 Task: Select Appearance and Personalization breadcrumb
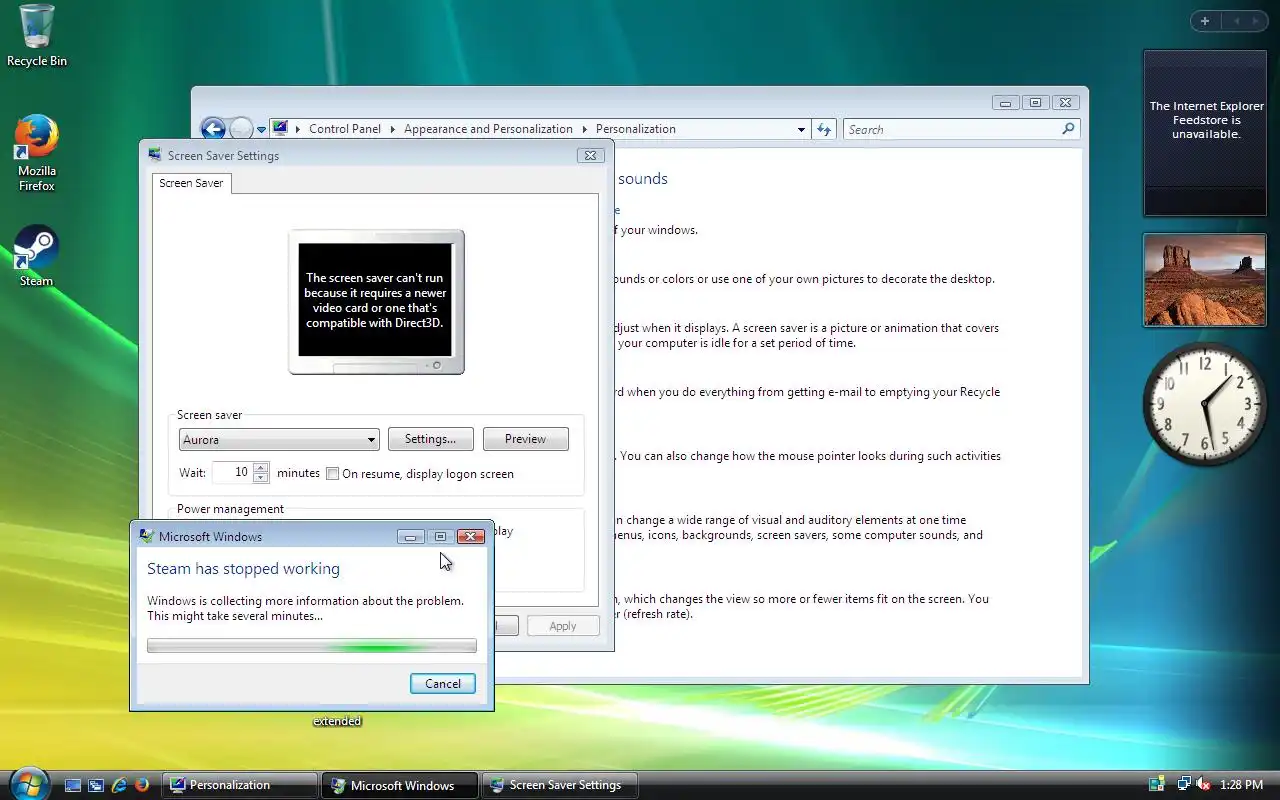pyautogui.click(x=488, y=129)
